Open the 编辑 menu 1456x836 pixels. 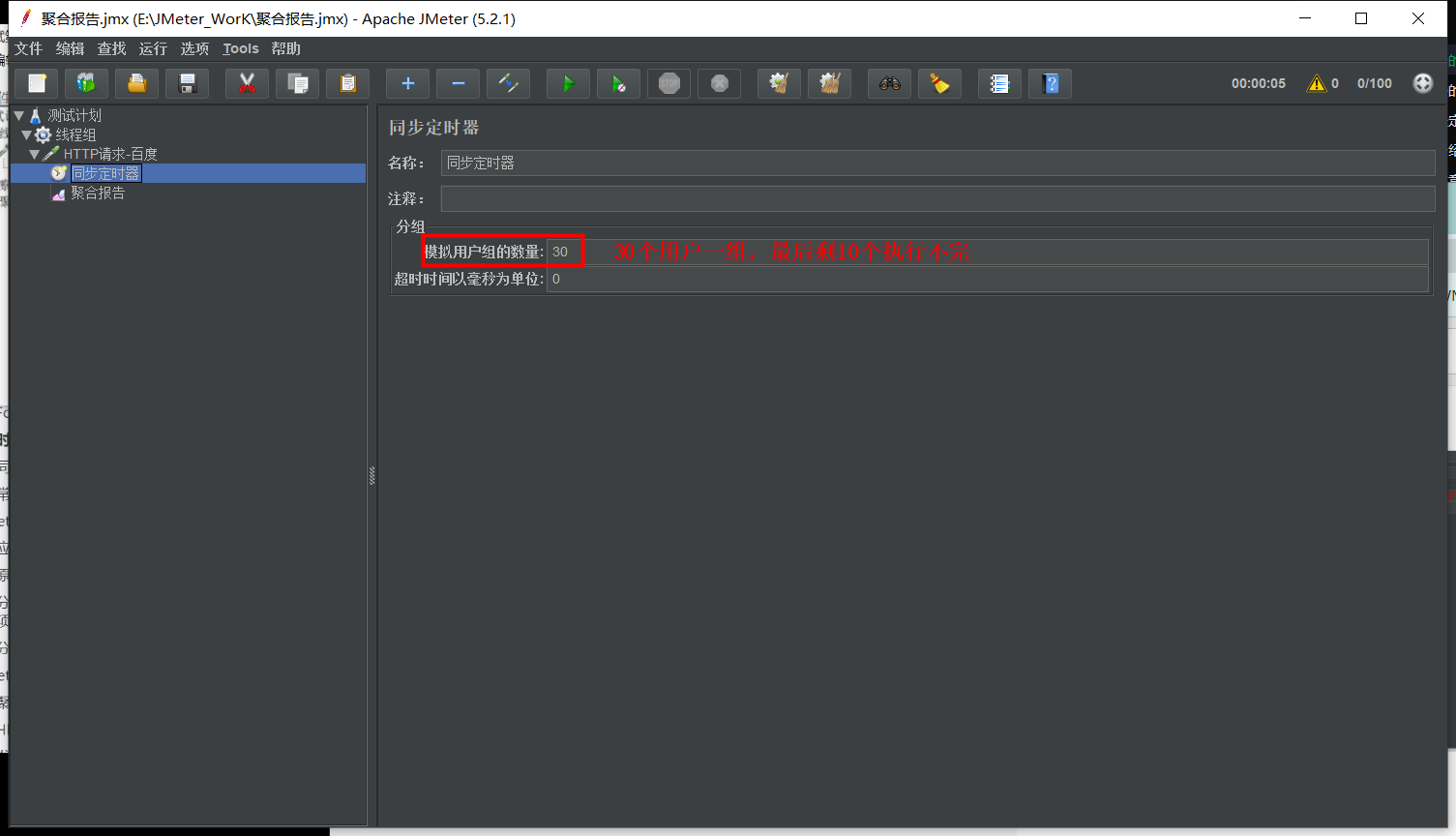coord(70,48)
